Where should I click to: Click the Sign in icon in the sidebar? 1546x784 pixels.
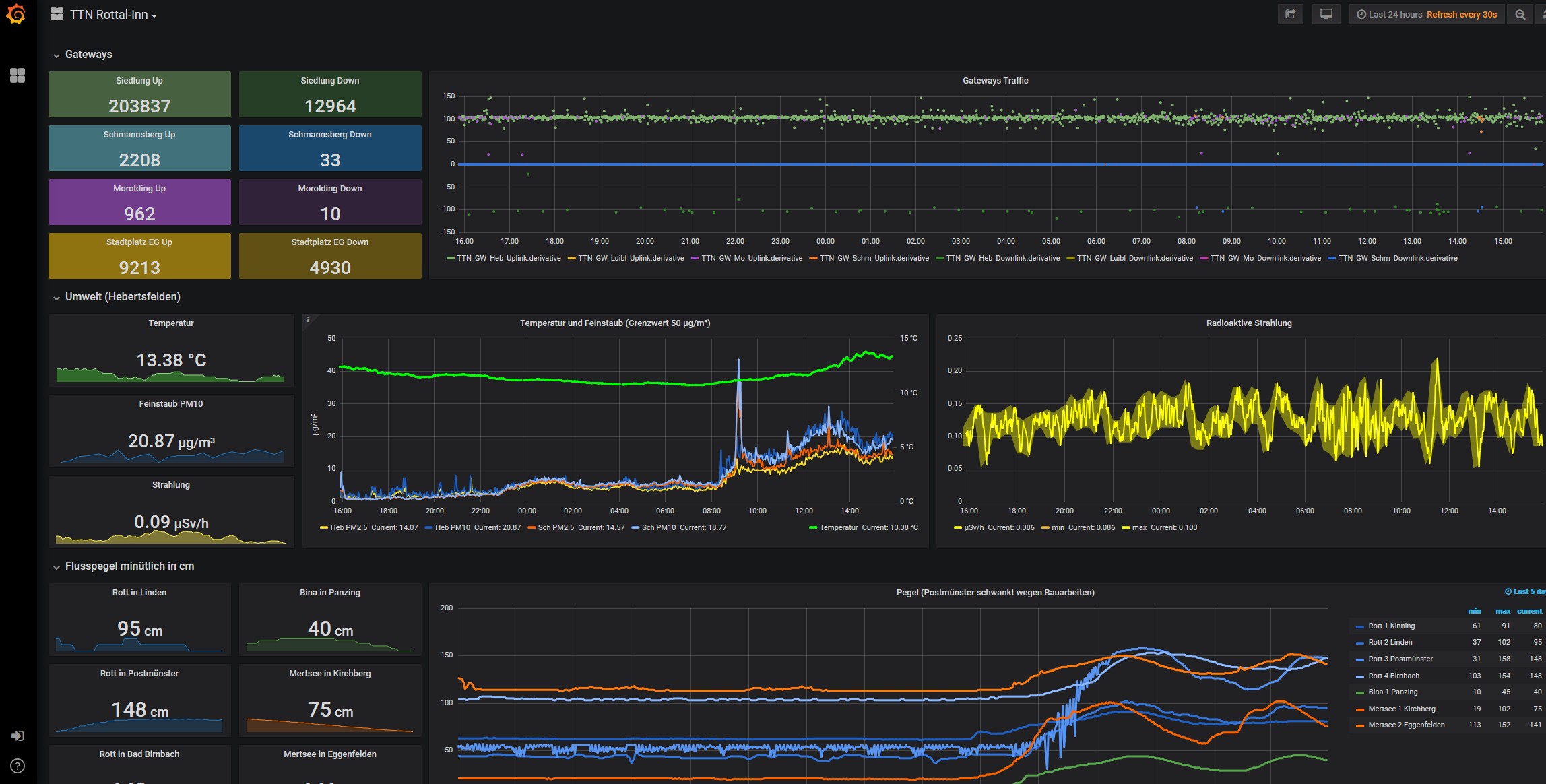point(18,736)
